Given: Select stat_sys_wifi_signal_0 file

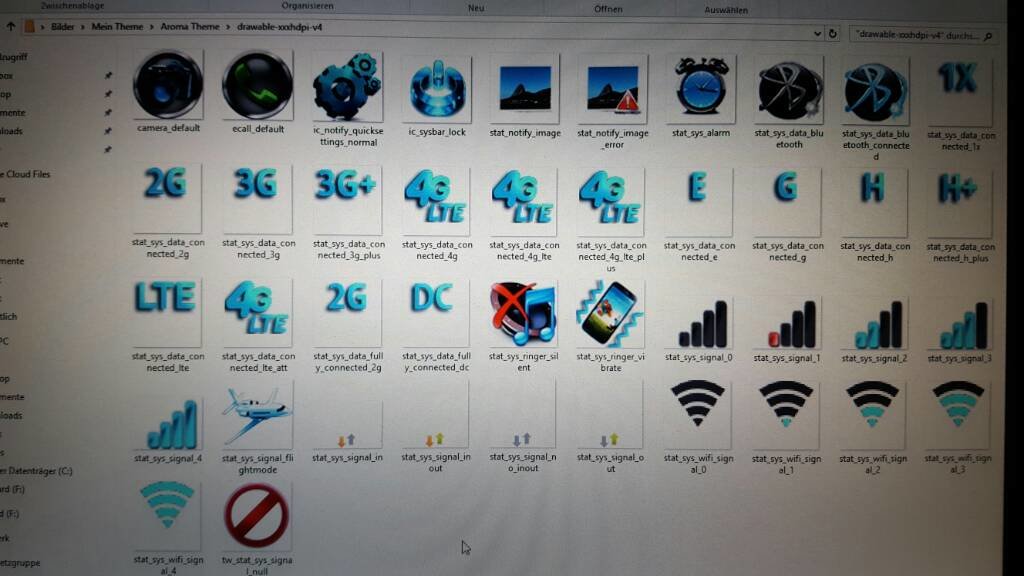Looking at the screenshot, I should (x=698, y=415).
